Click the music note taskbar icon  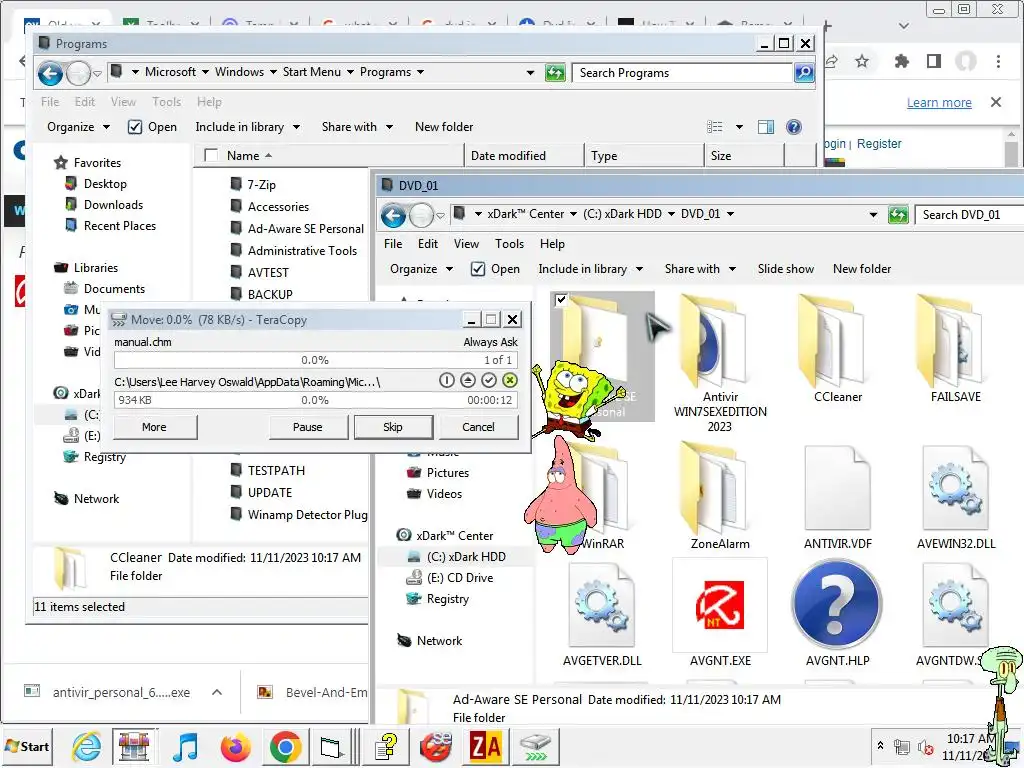point(185,746)
